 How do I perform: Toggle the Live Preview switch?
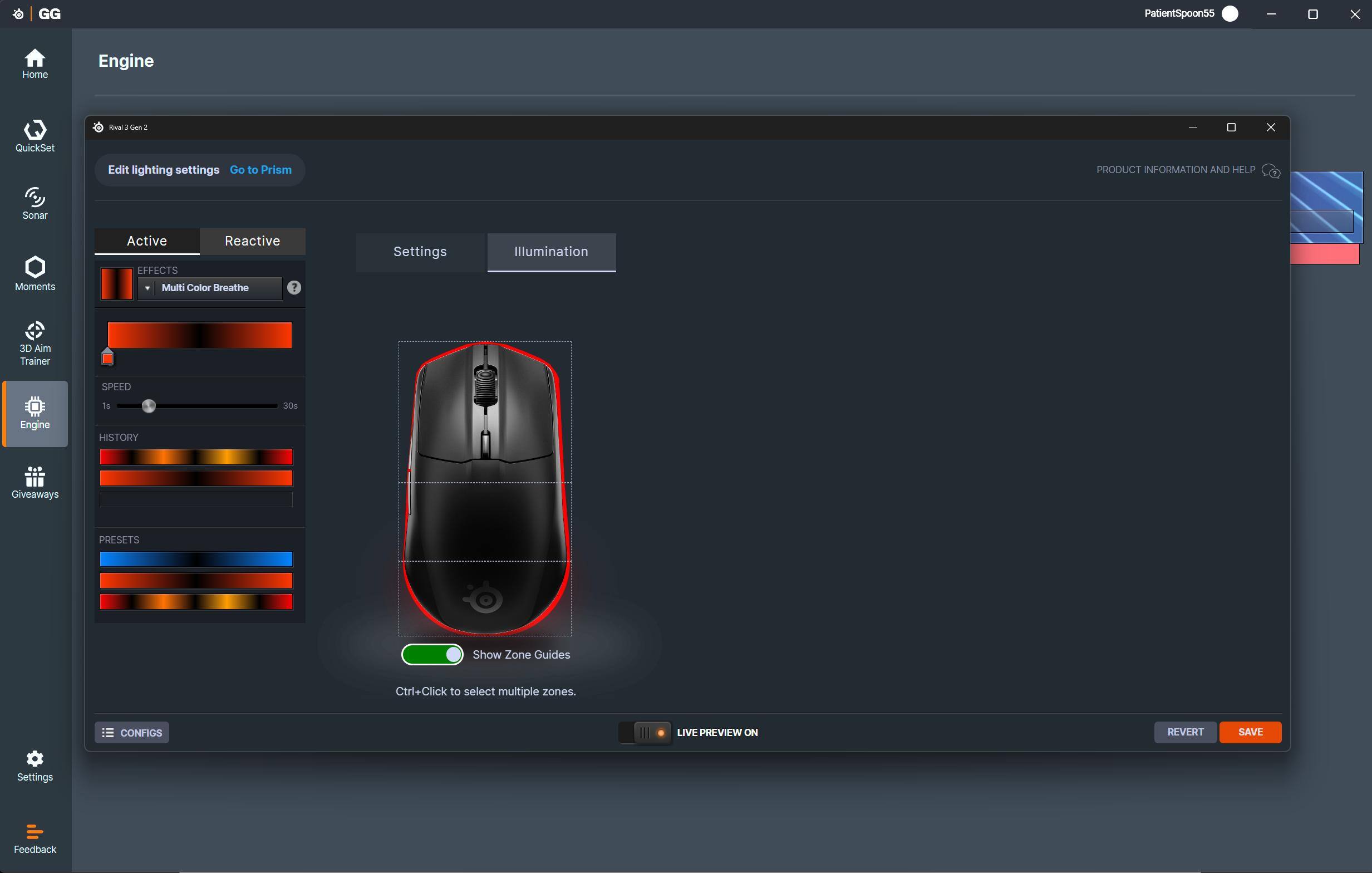pos(645,733)
